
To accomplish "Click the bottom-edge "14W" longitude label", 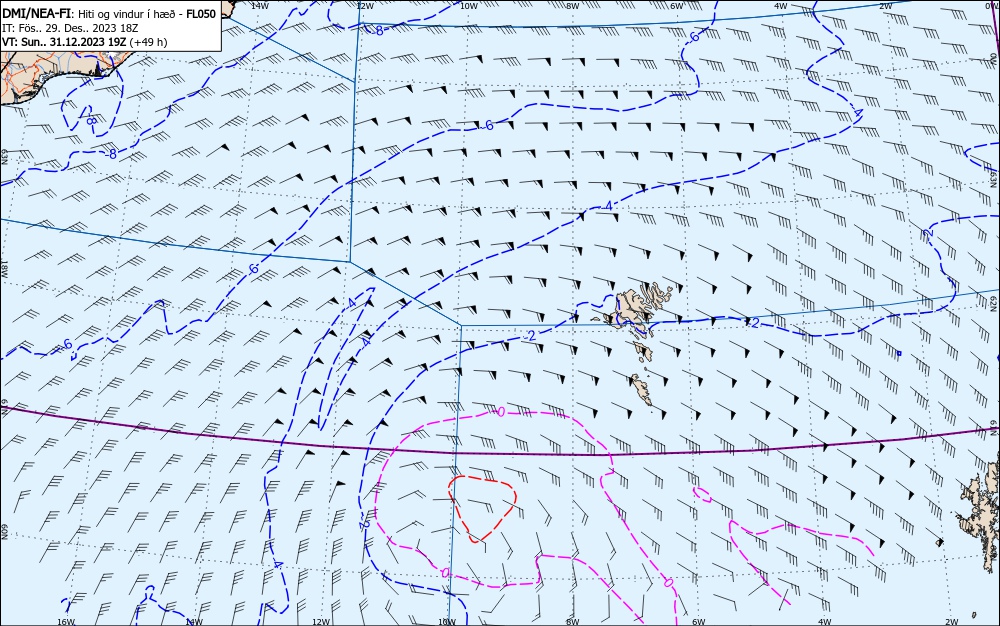I will point(193,622).
